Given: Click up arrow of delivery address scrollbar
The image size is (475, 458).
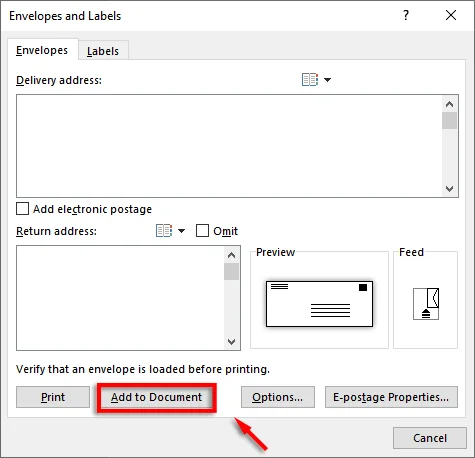Looking at the screenshot, I should point(449,104).
